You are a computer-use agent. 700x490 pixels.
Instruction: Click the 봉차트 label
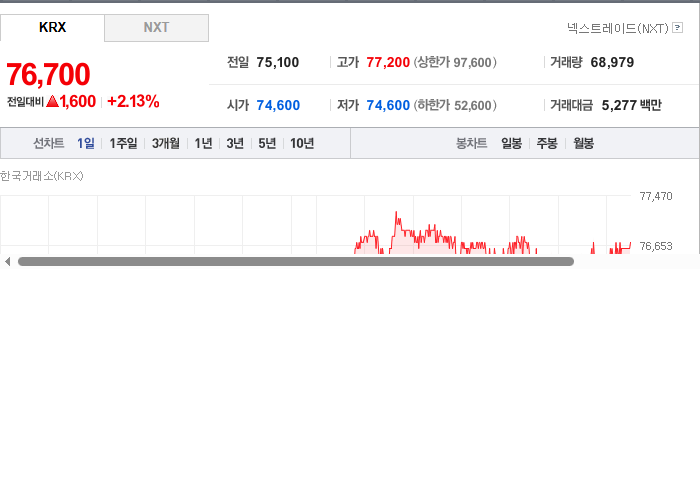[x=471, y=143]
